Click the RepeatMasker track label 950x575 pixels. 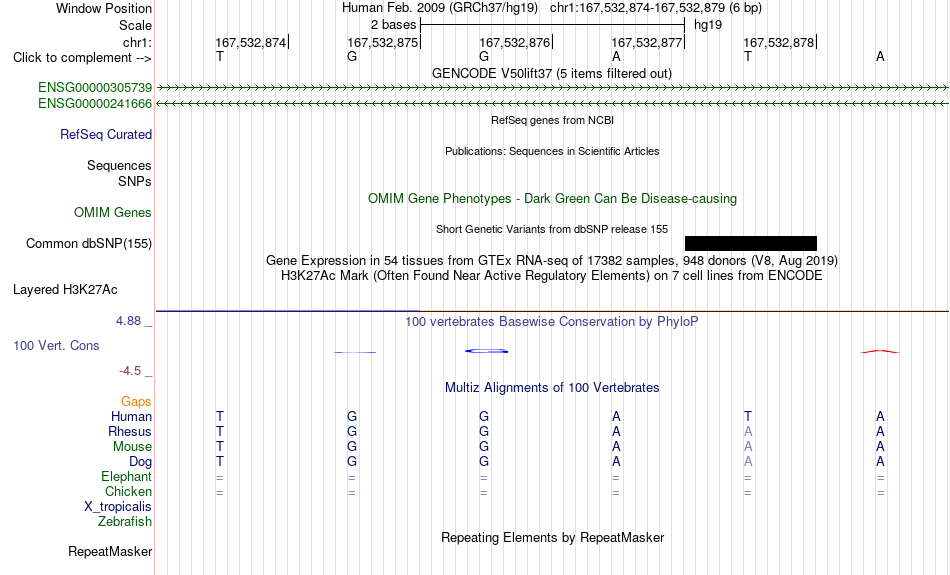pyautogui.click(x=110, y=551)
